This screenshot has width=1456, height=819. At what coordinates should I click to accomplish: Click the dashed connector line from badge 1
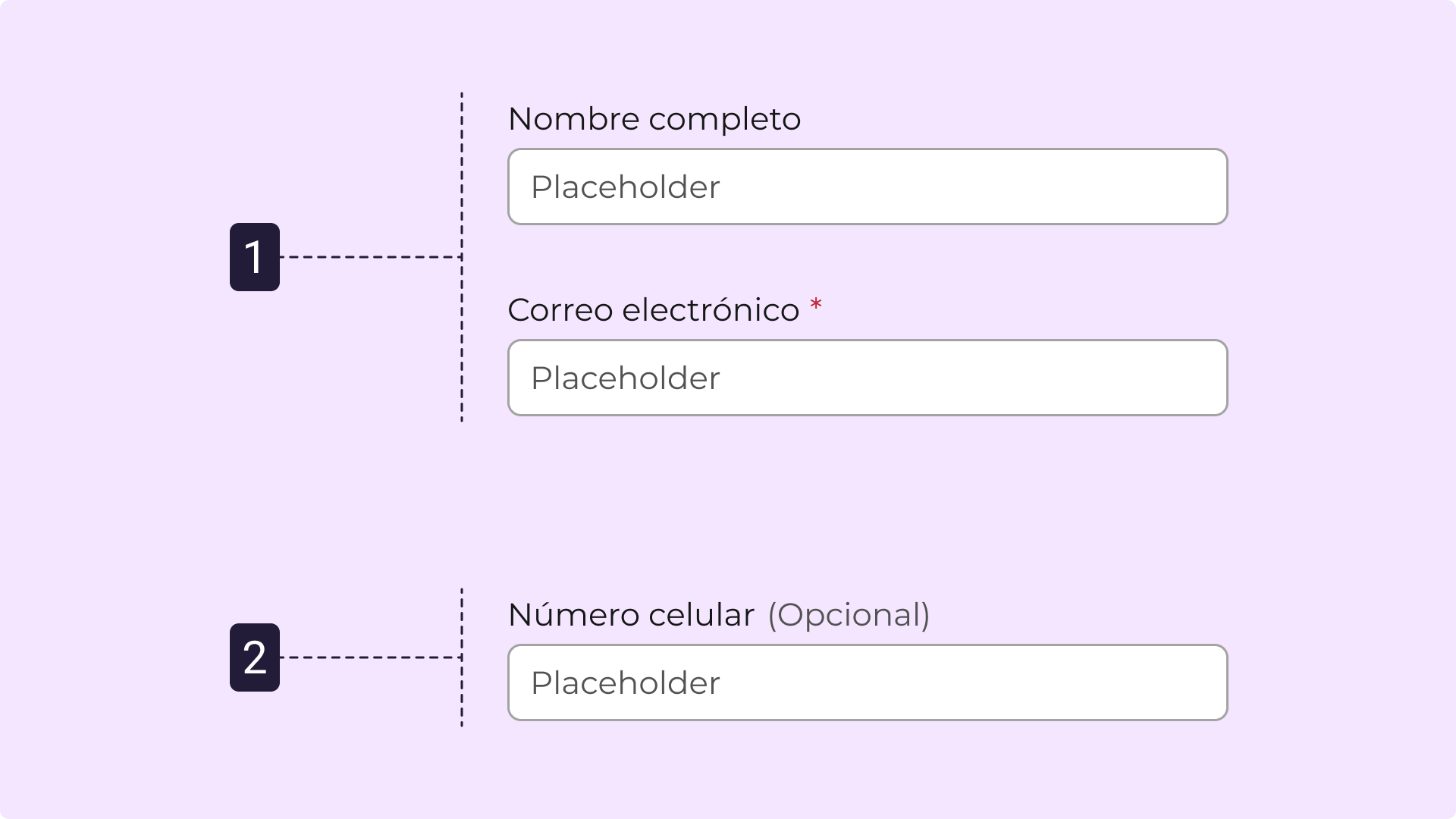point(370,257)
